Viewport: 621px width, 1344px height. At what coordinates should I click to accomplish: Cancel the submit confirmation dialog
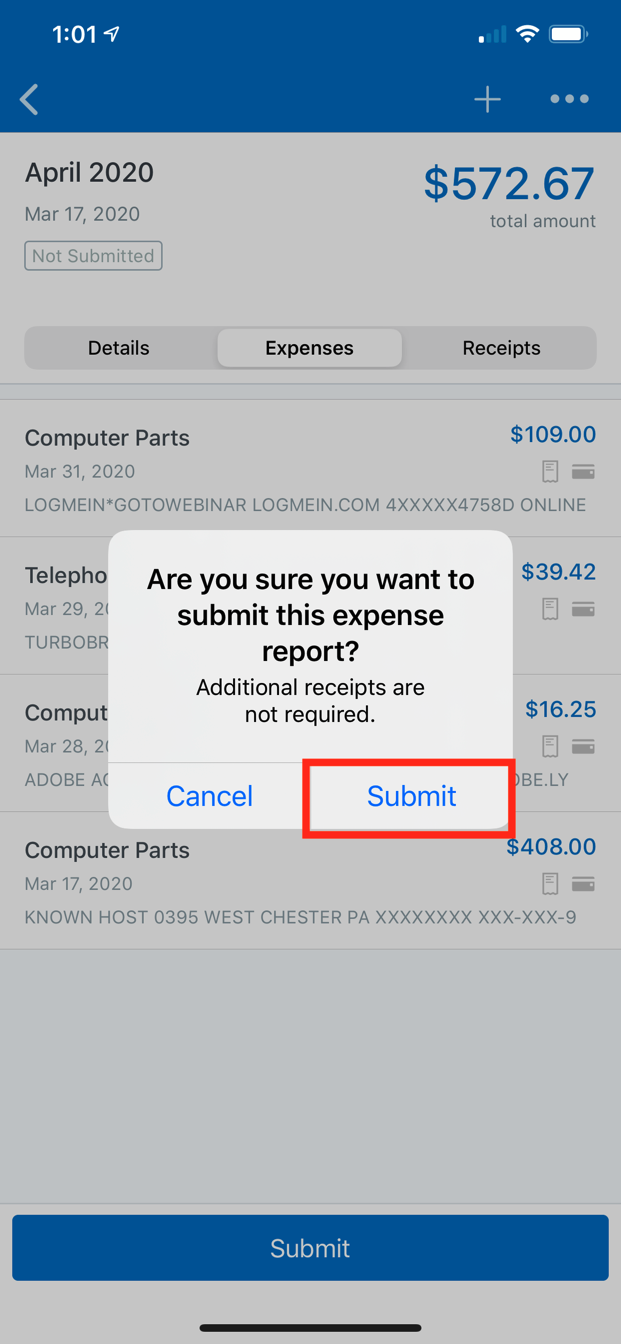[x=209, y=796]
